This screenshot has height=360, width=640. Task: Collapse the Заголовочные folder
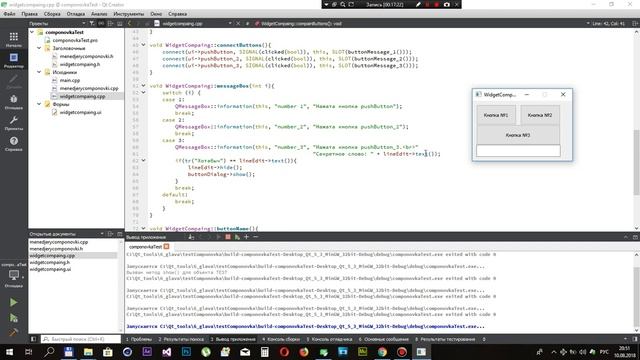point(39,48)
